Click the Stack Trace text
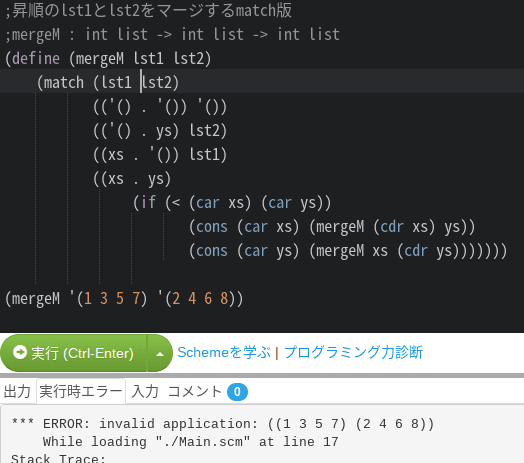The width and height of the screenshot is (524, 463). [x=58, y=458]
